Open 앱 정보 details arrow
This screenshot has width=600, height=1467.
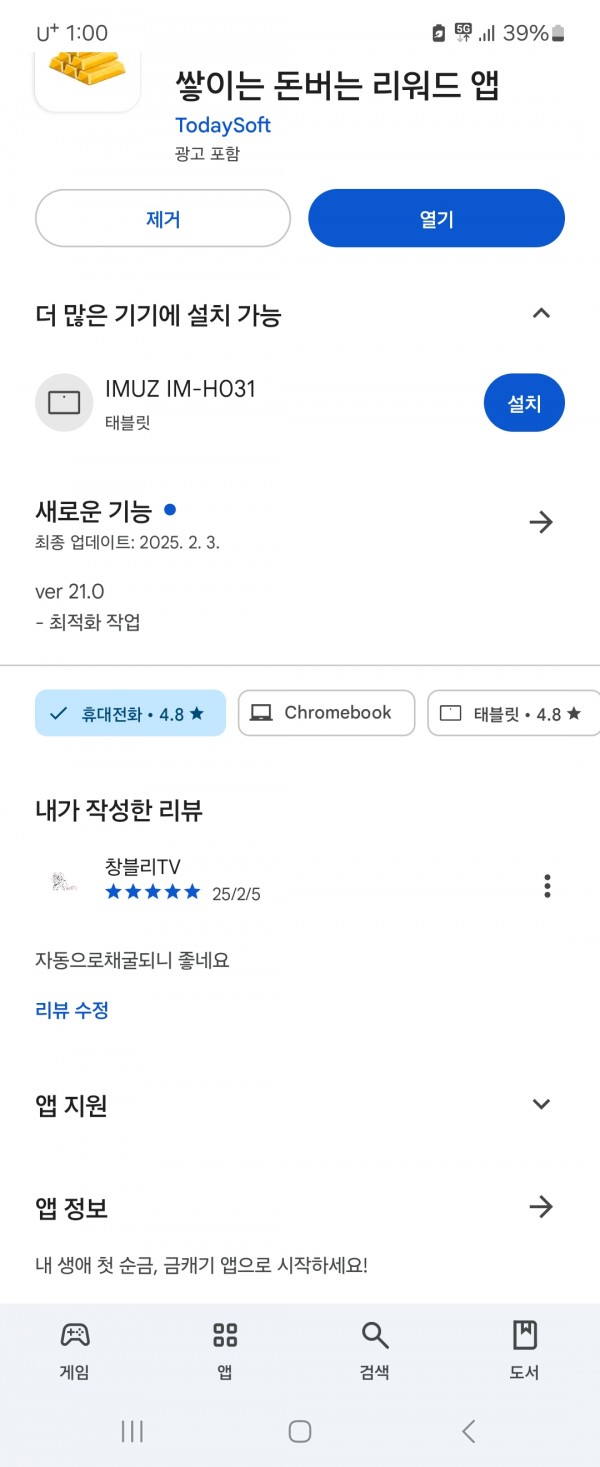pos(541,1207)
